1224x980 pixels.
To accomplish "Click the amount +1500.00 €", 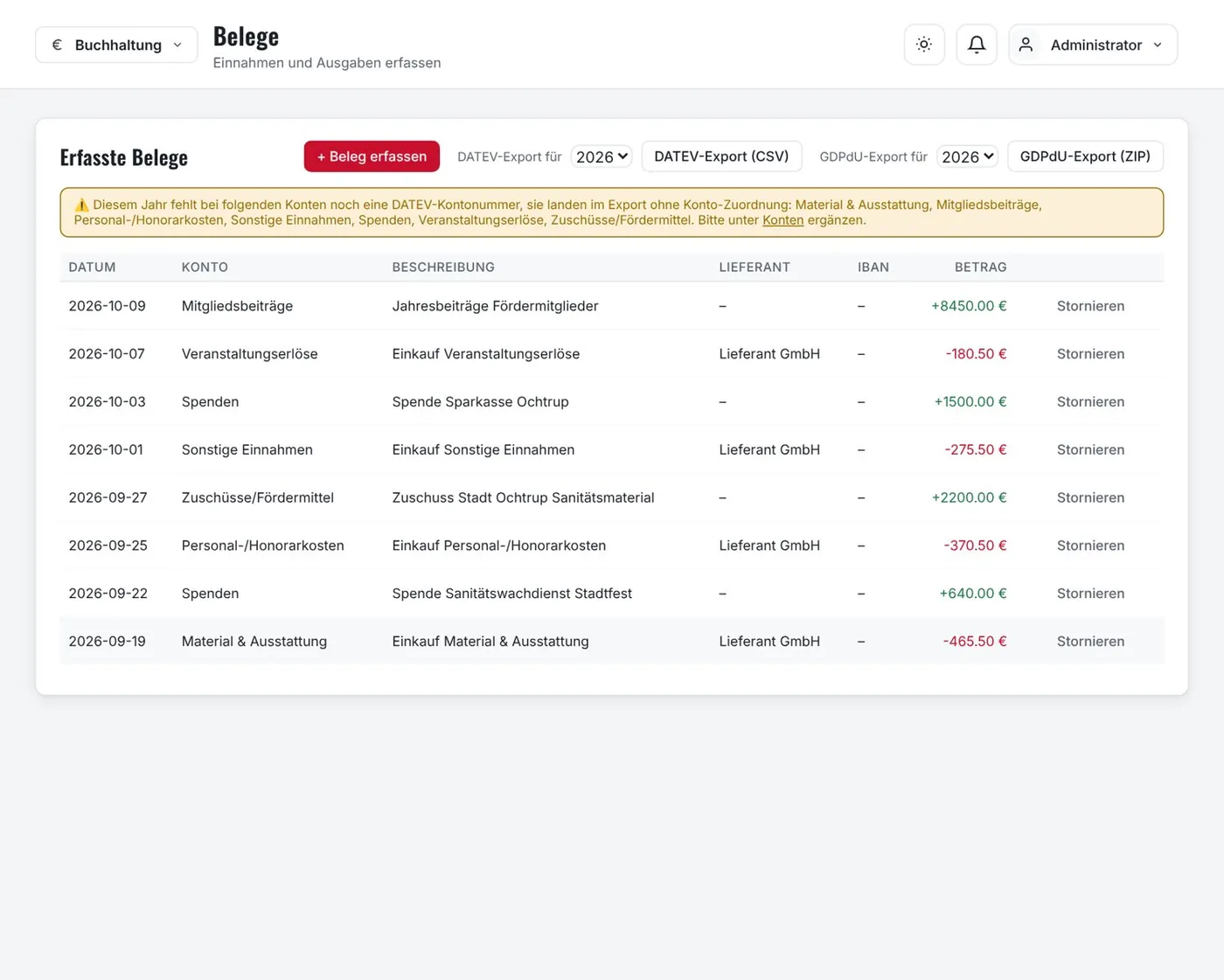I will [970, 402].
